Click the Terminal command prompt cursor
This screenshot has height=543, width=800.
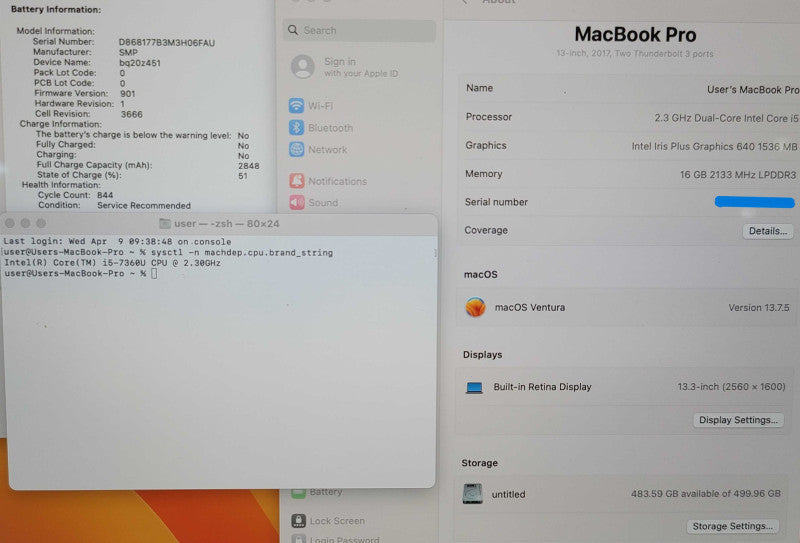(154, 274)
